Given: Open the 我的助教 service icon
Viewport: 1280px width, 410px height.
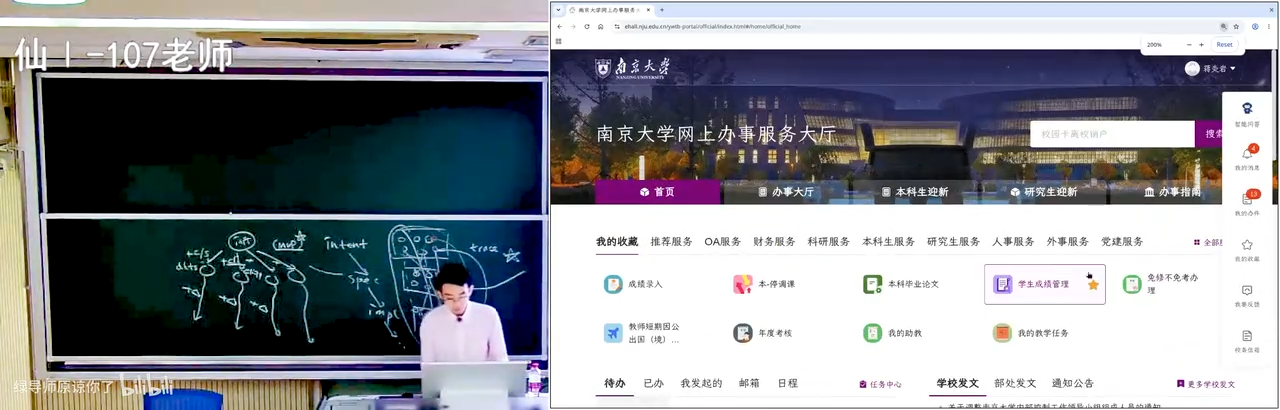Looking at the screenshot, I should click(873, 333).
